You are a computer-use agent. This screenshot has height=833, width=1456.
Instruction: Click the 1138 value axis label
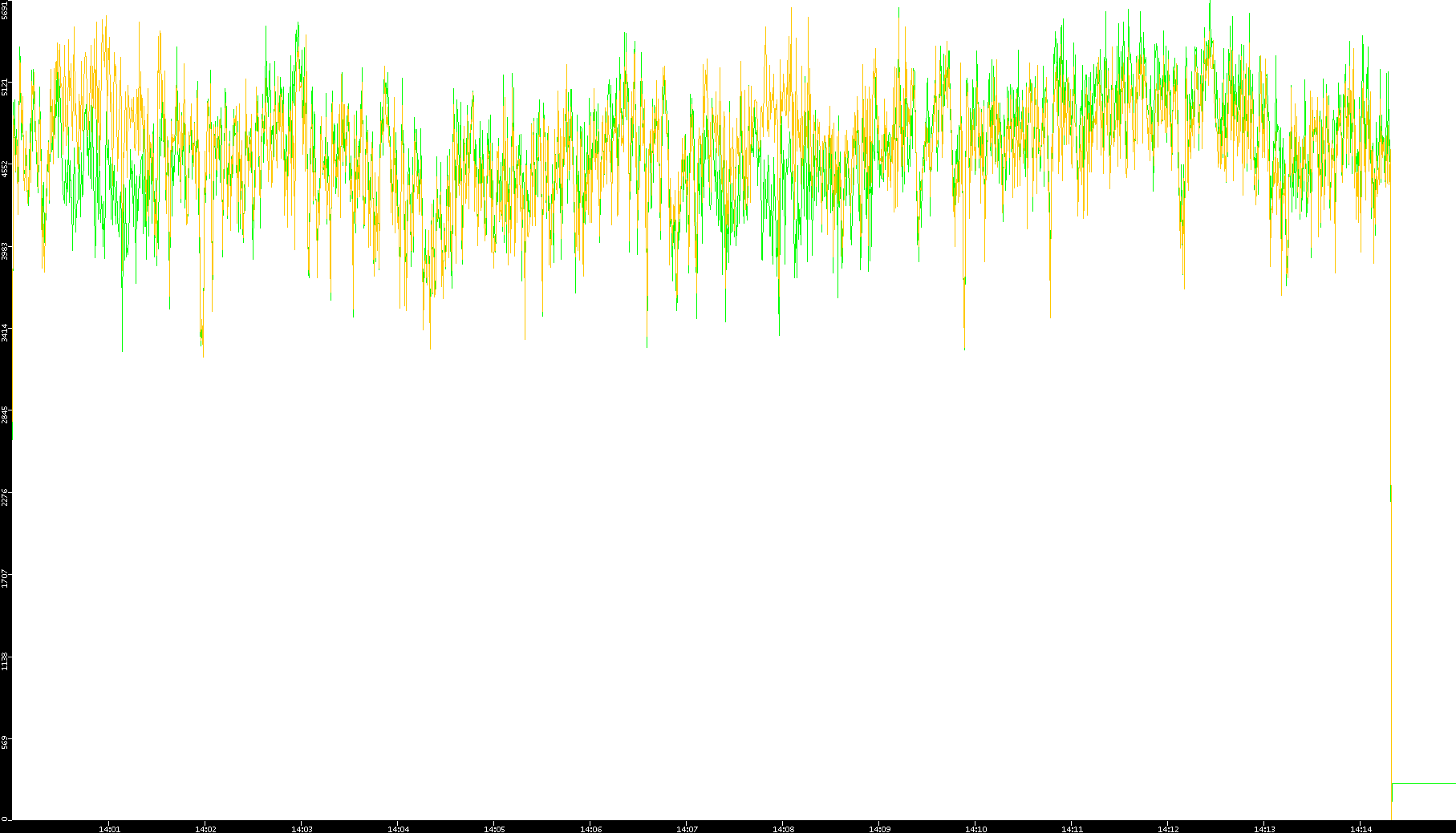coord(6,661)
